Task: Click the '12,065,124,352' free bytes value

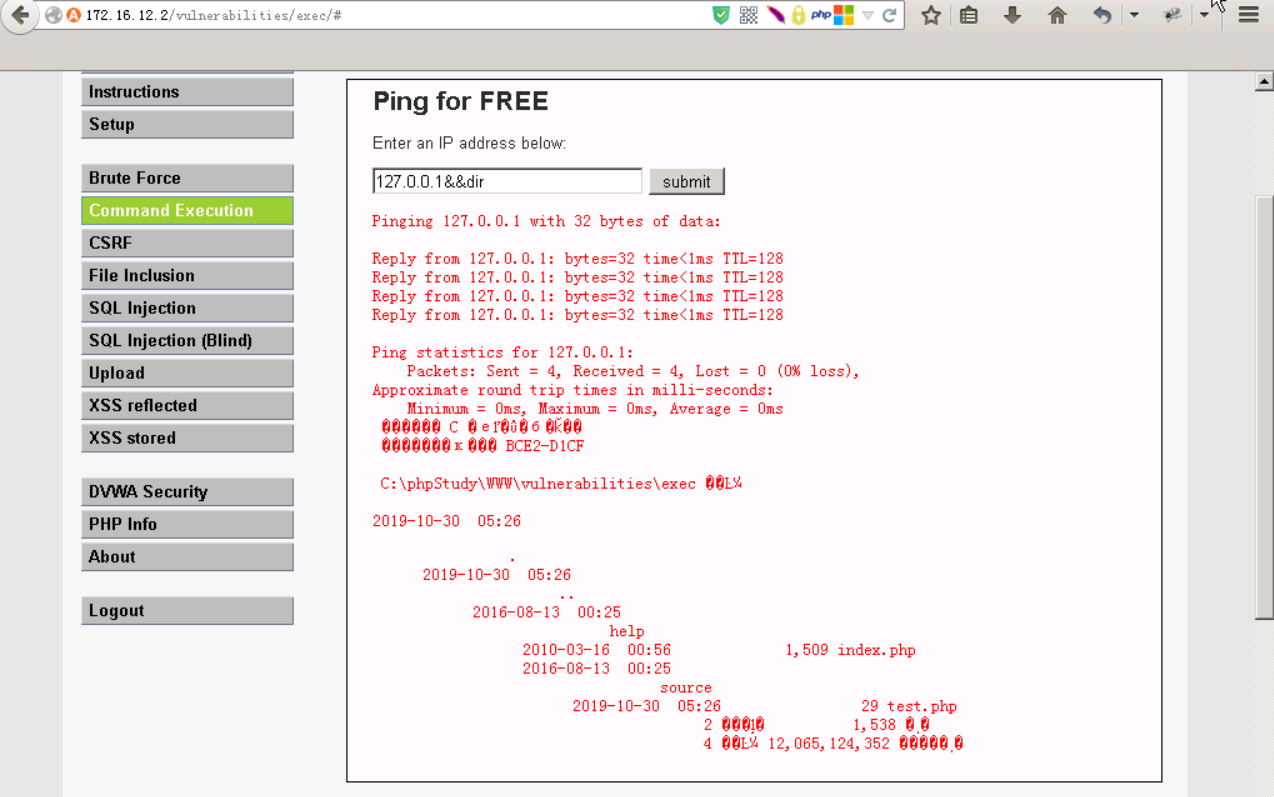Action: [828, 743]
